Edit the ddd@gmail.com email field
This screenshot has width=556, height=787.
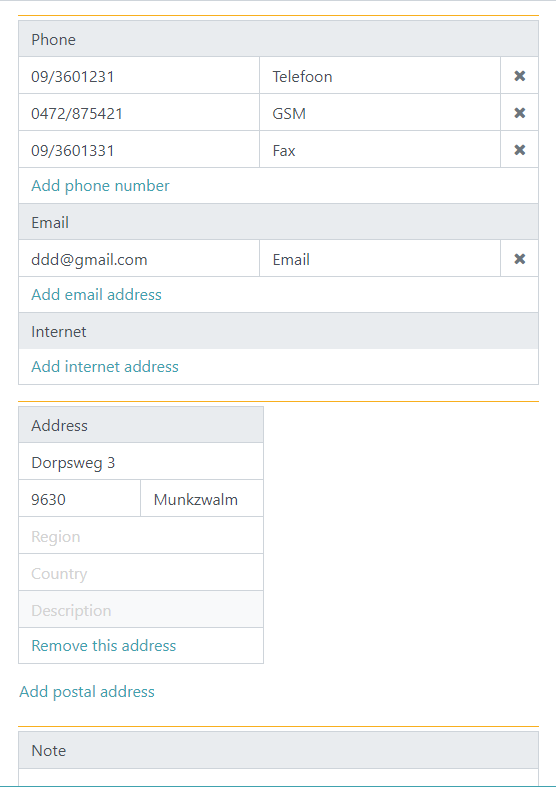pos(139,259)
